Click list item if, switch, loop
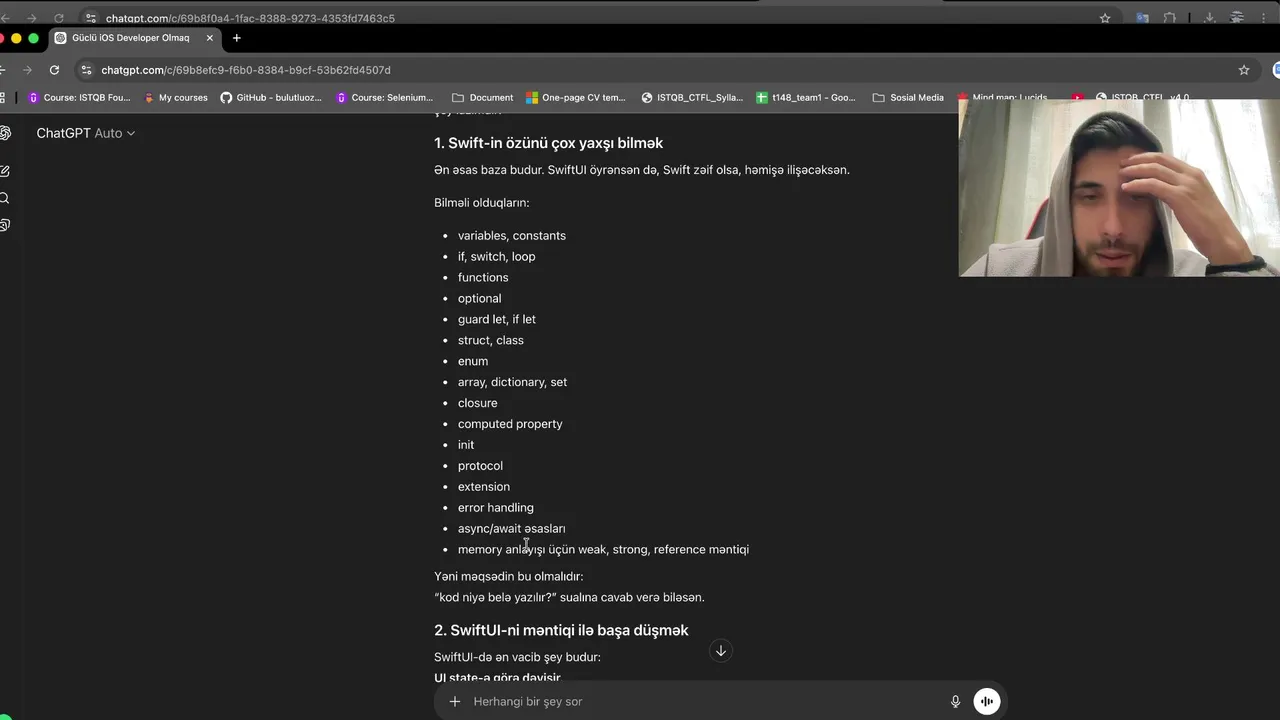This screenshot has height=720, width=1280. click(497, 257)
